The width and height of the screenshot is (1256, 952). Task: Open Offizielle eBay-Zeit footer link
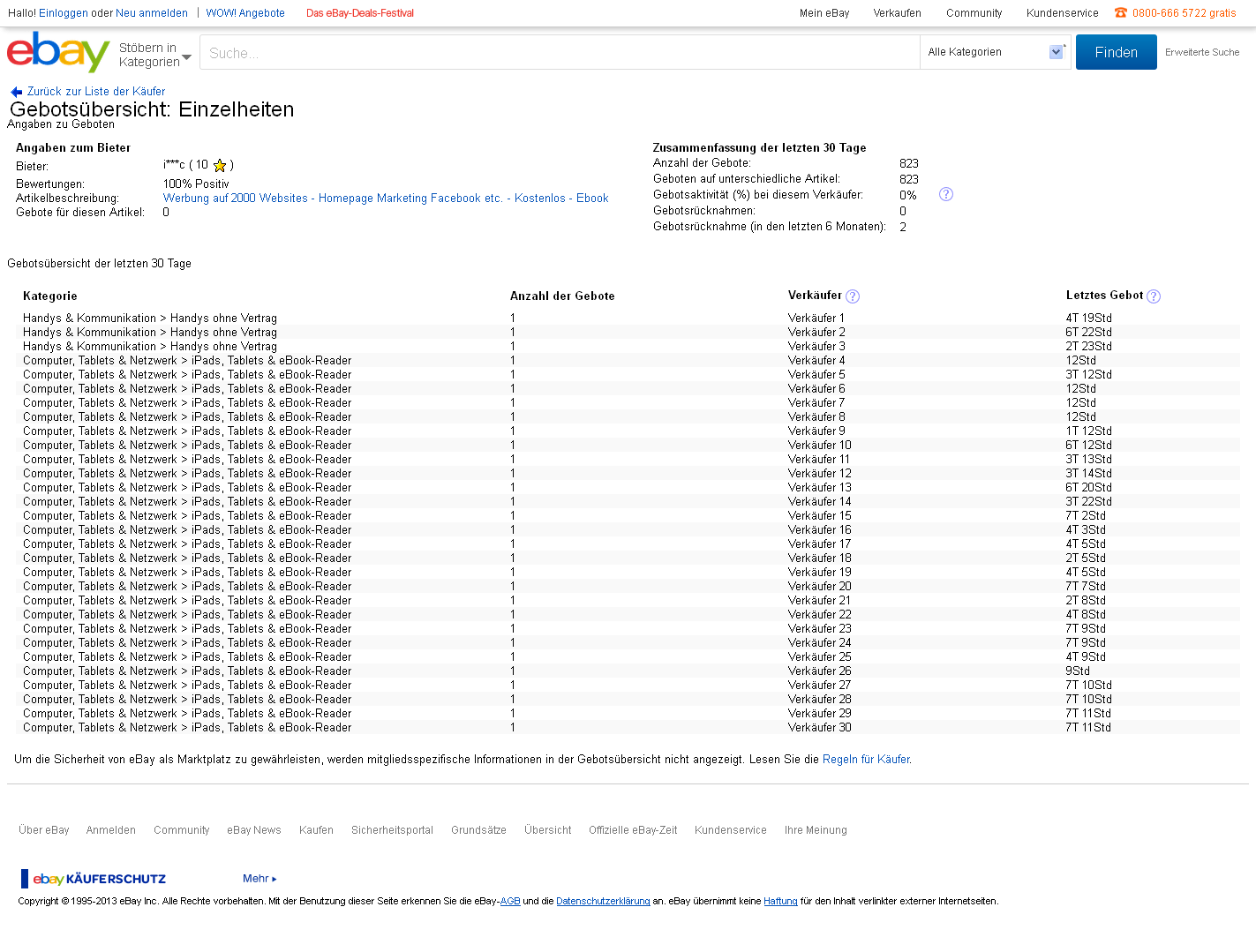(x=633, y=830)
